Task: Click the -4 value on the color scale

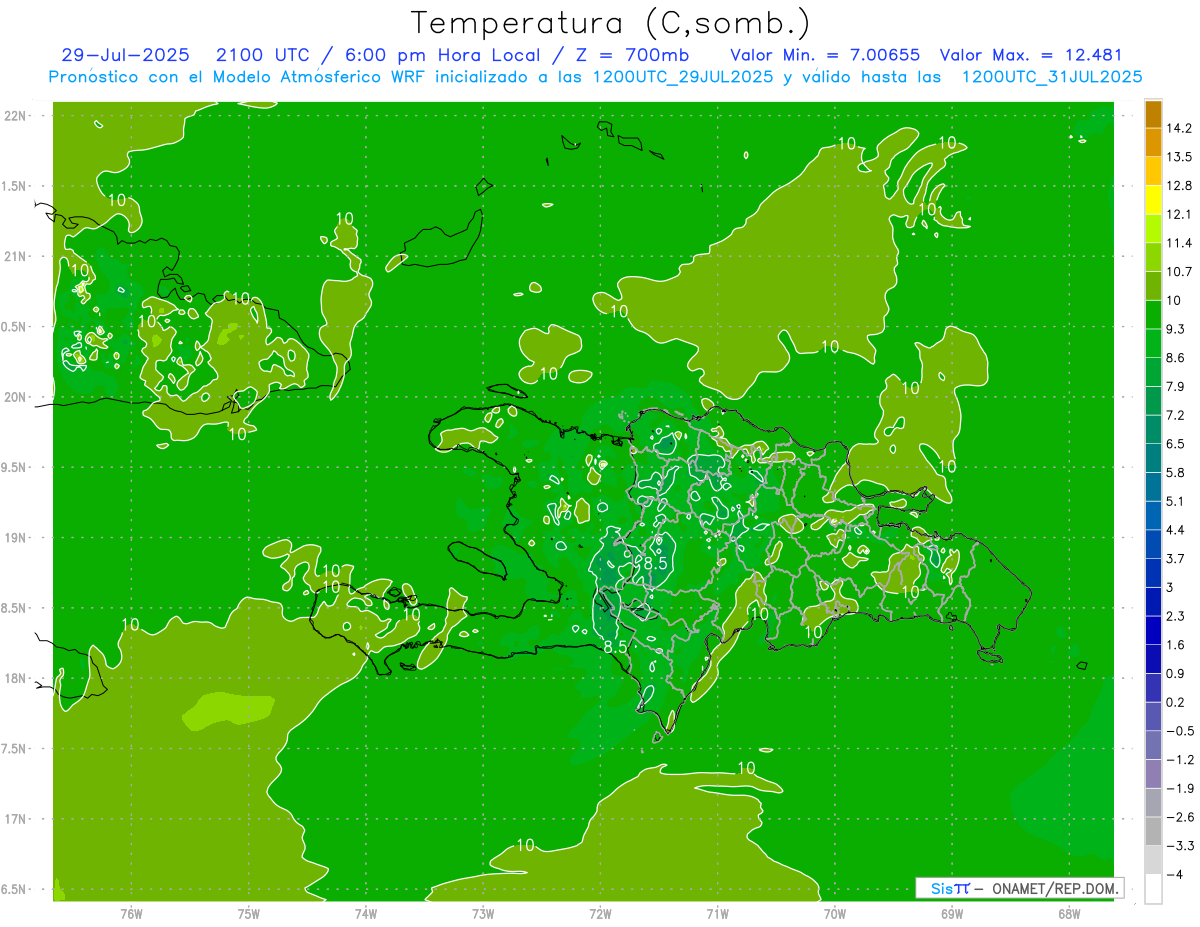Action: pos(1174,874)
